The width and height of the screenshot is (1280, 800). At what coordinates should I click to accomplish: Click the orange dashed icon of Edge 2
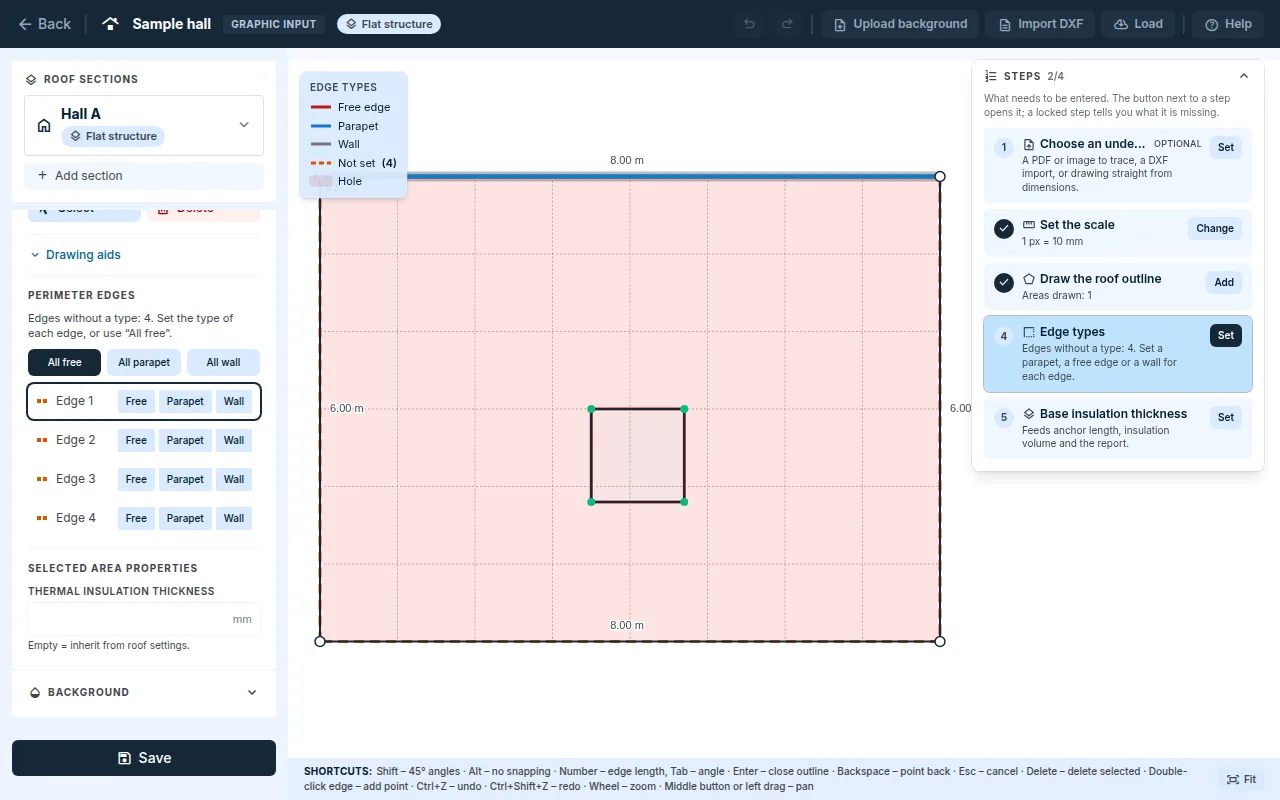pyautogui.click(x=42, y=440)
